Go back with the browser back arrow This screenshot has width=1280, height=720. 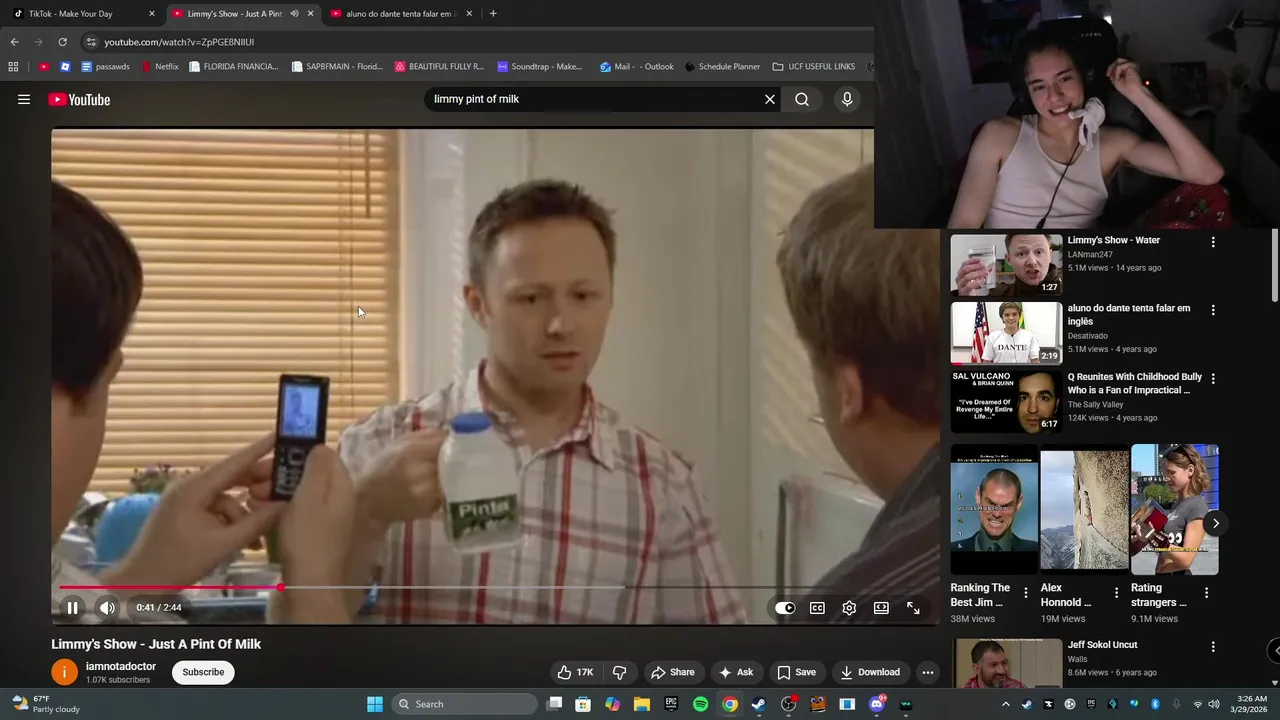pos(14,42)
